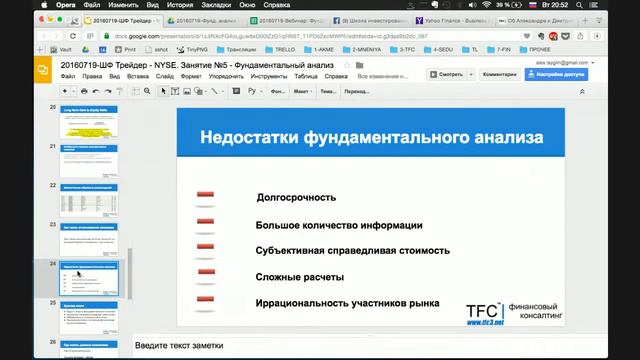Screen dimensions: 640x360
Task: Click the Insert comment icon
Action: 236,91
